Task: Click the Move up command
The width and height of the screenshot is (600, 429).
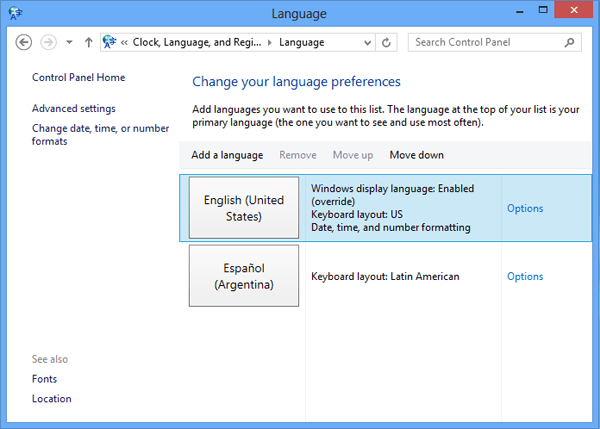Action: coord(352,155)
